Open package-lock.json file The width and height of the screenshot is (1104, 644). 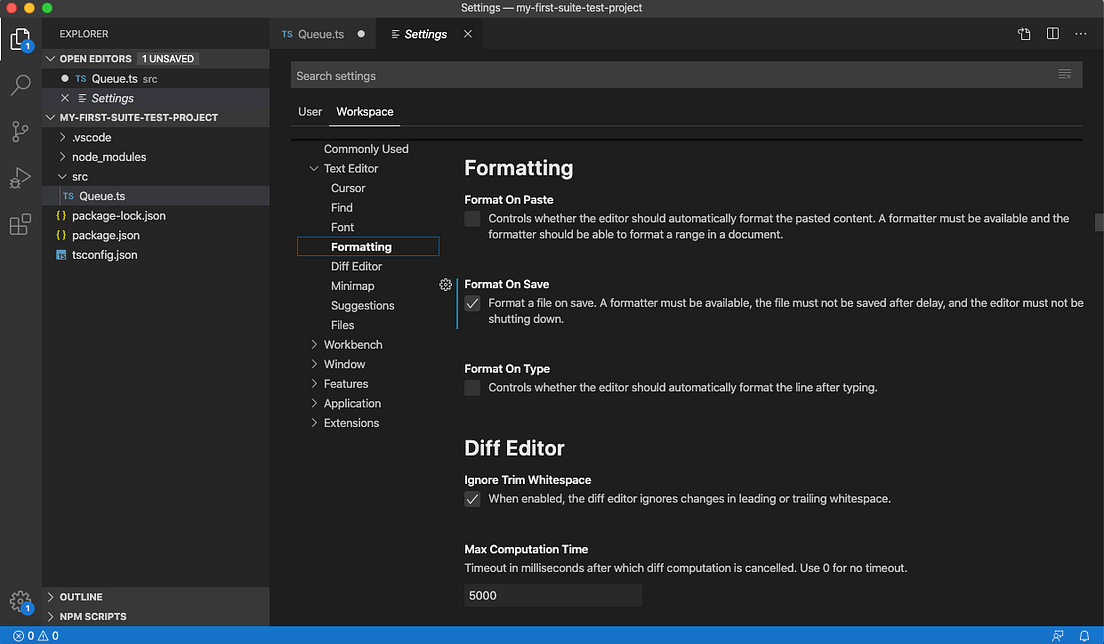[x=156, y=215]
